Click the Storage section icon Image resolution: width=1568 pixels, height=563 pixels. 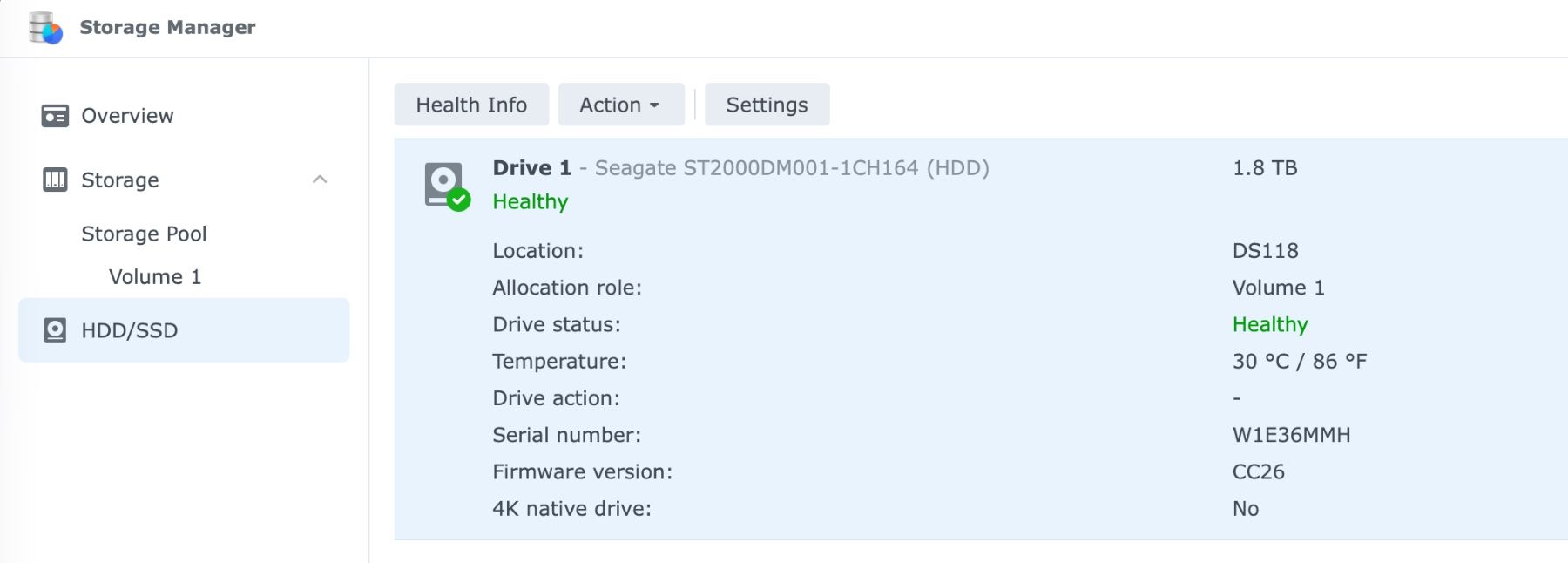(x=55, y=180)
